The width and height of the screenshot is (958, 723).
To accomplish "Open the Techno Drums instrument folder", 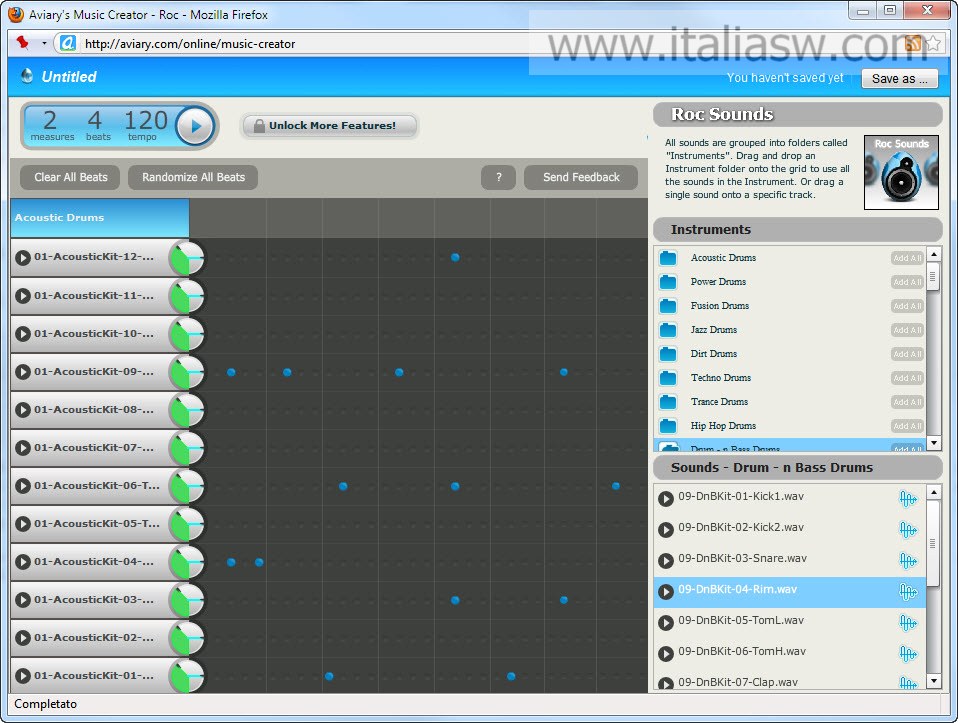I will click(668, 378).
